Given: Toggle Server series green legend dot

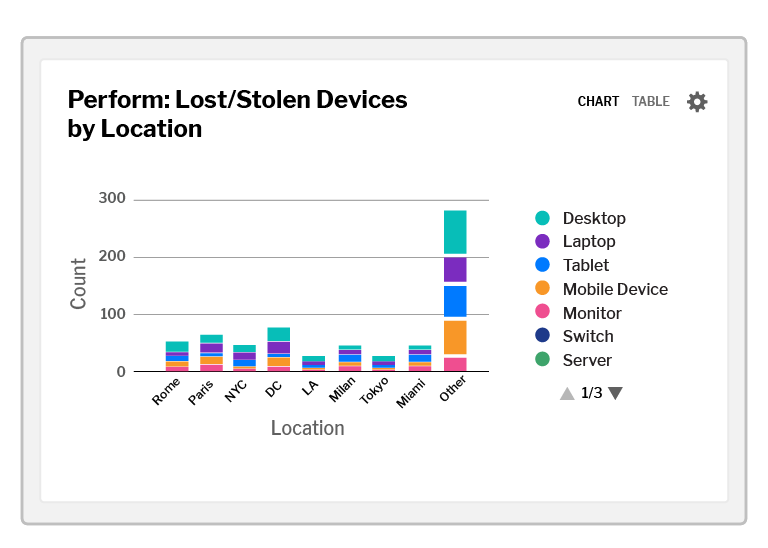Looking at the screenshot, I should click(542, 360).
